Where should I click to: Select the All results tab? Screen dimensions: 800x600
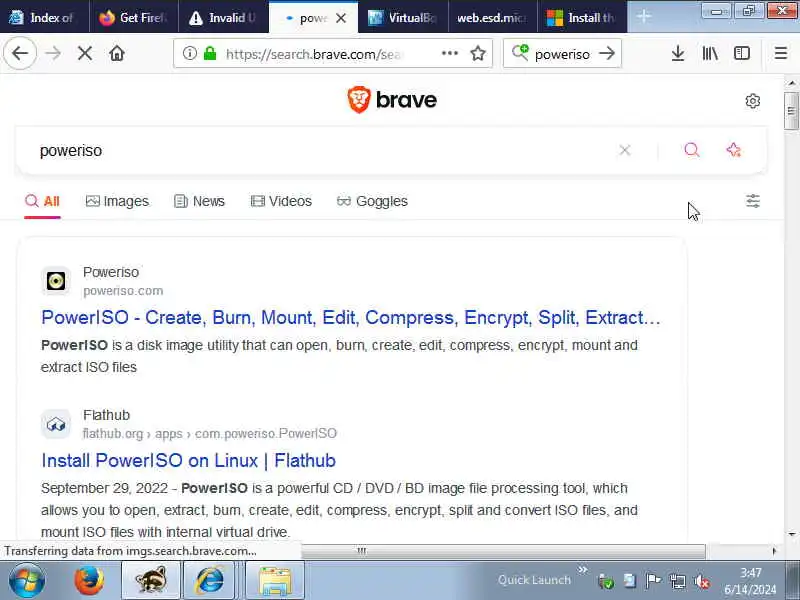click(42, 202)
